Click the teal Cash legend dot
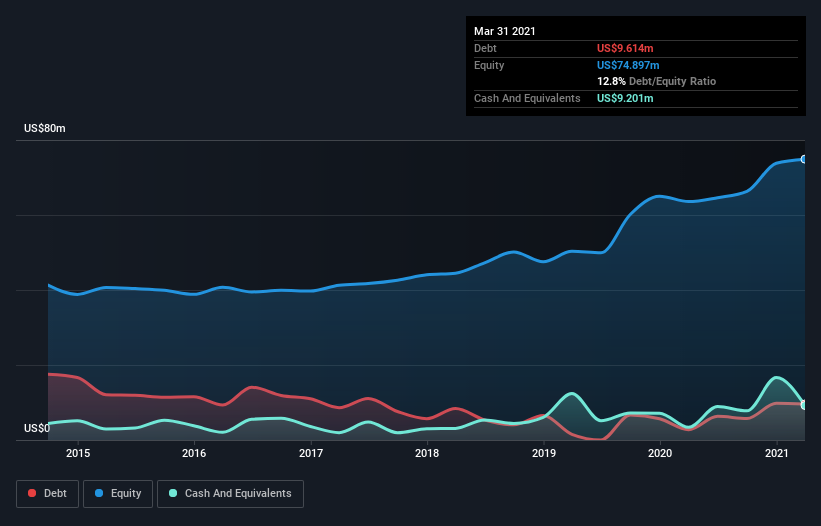Viewport: 821px width, 526px height. coord(173,493)
